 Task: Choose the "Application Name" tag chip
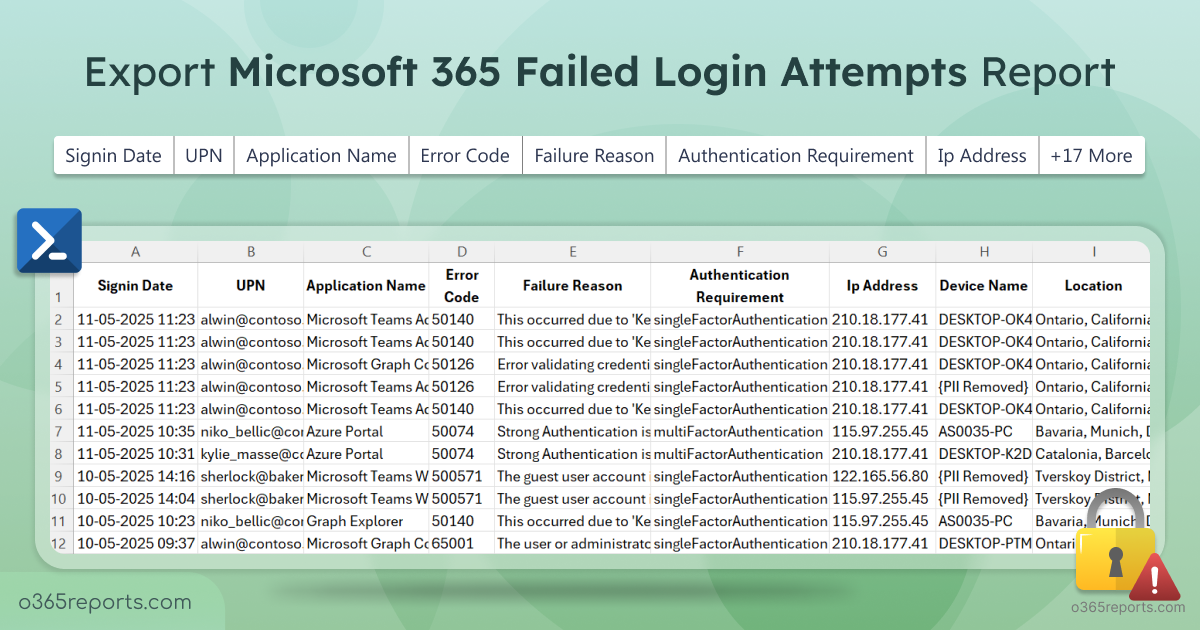[x=321, y=156]
